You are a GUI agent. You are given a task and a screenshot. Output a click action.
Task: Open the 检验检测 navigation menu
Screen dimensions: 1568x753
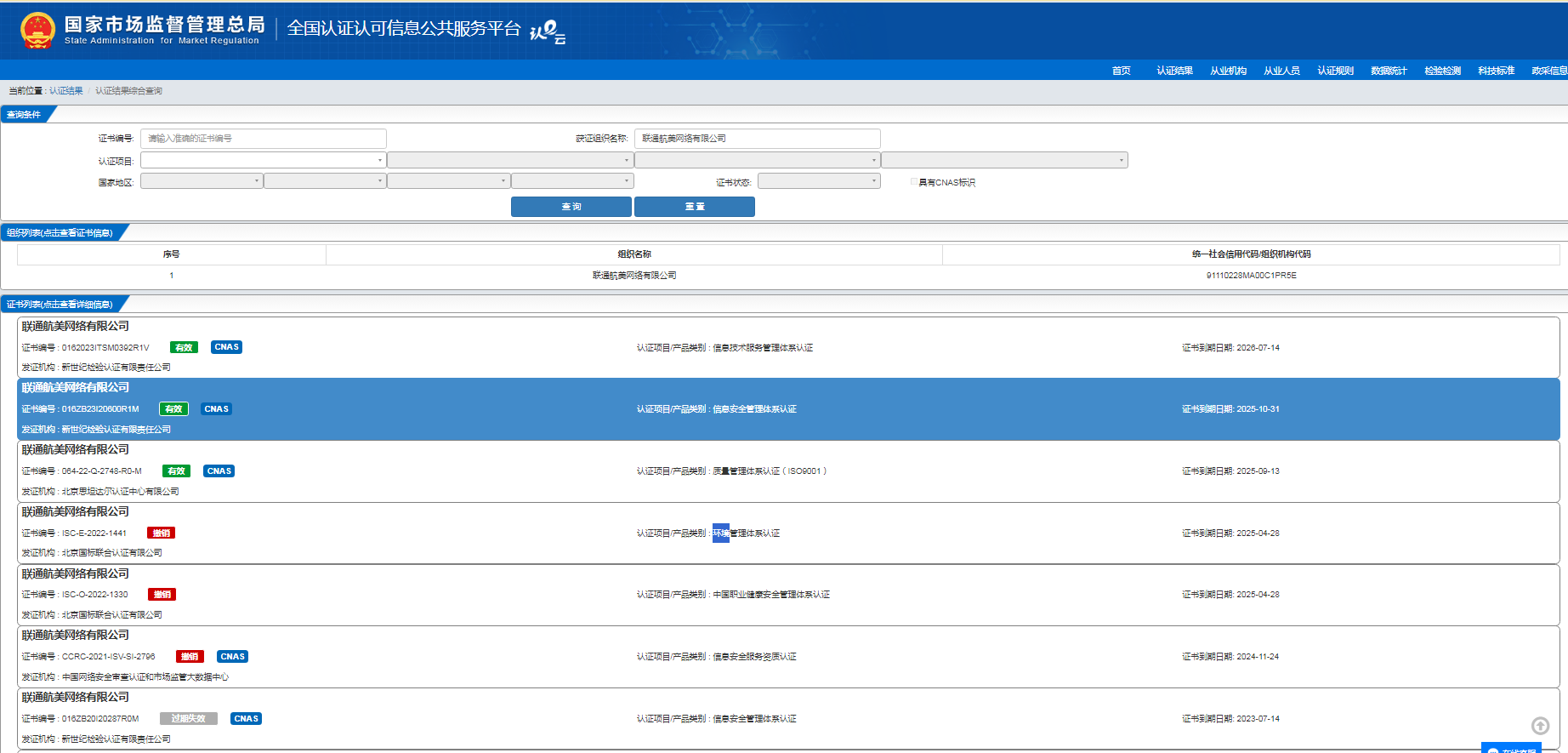tap(1442, 71)
